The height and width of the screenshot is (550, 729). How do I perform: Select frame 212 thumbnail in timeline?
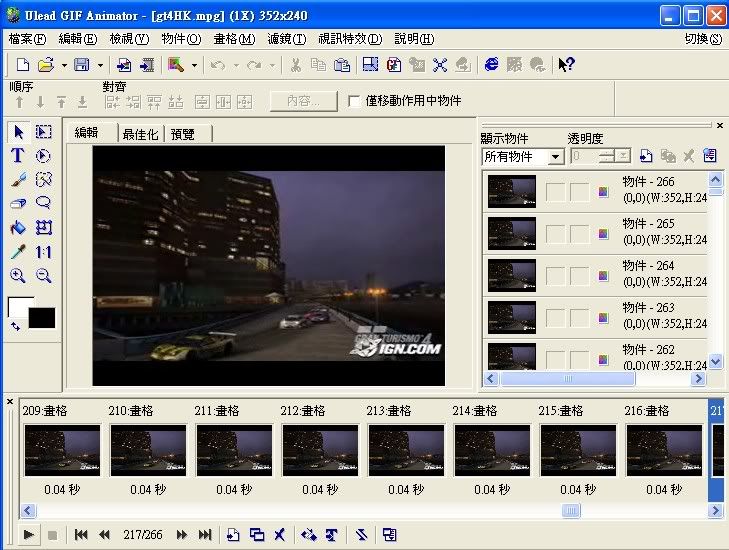tap(319, 449)
